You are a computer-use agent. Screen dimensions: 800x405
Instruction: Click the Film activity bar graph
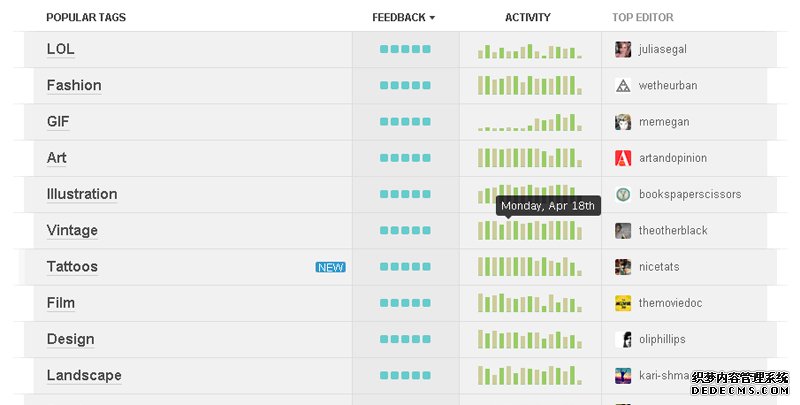point(530,303)
